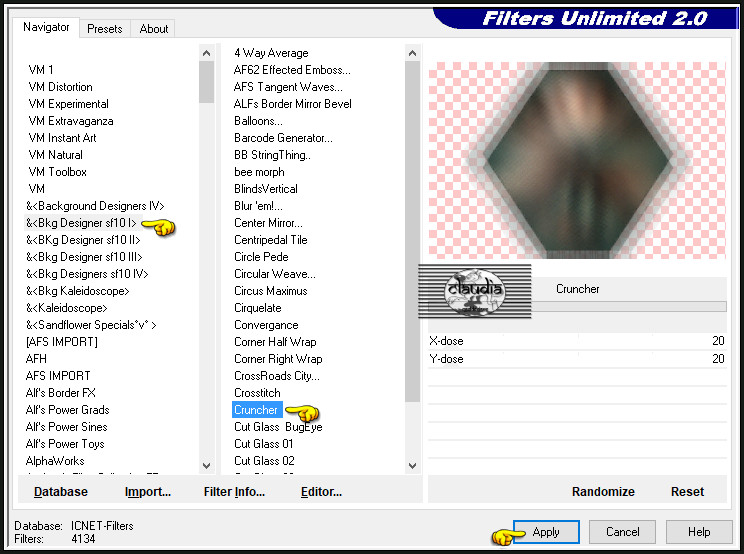Select Alf's Power Grads category

click(67, 410)
